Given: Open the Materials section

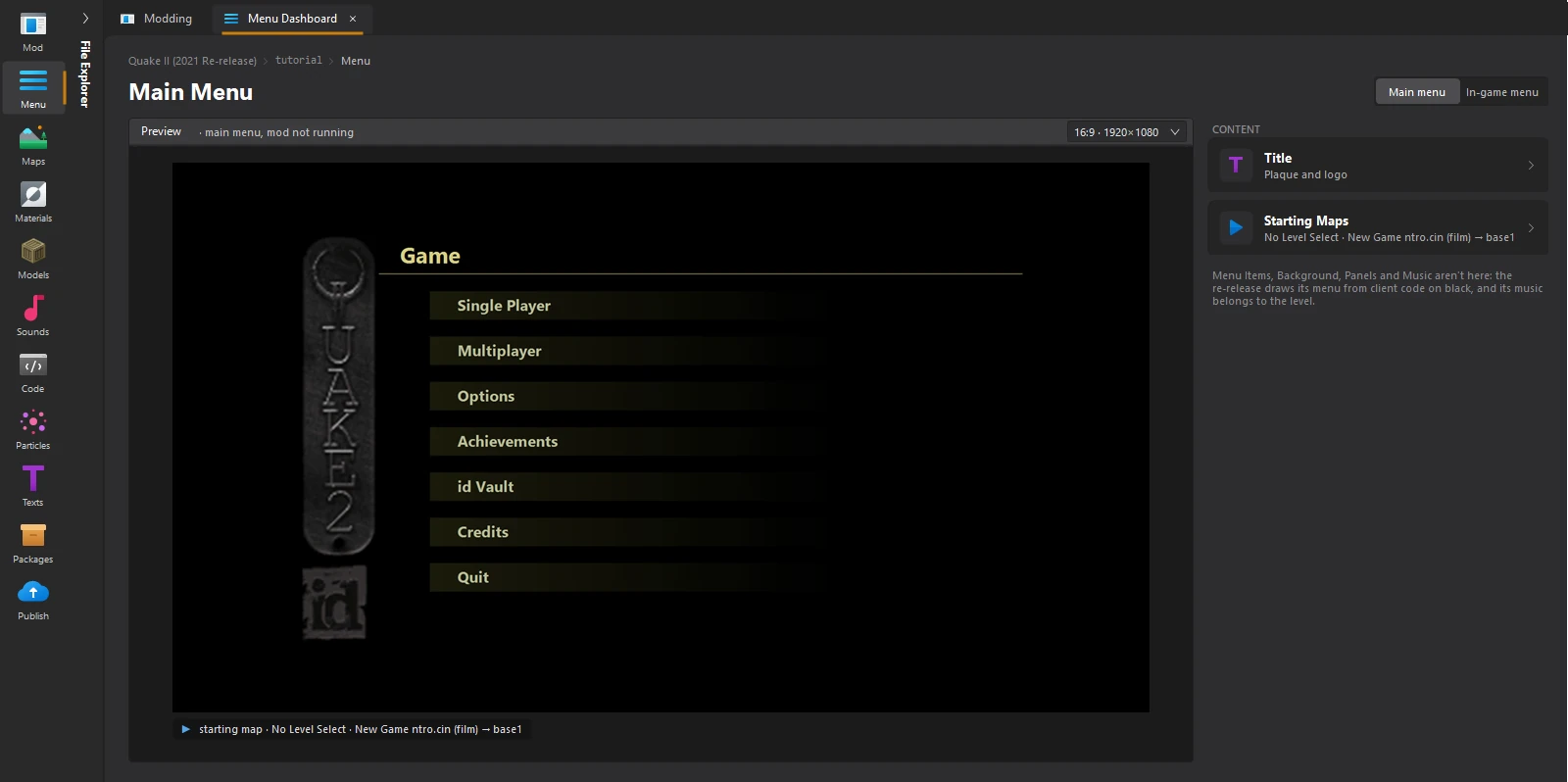Looking at the screenshot, I should (33, 203).
